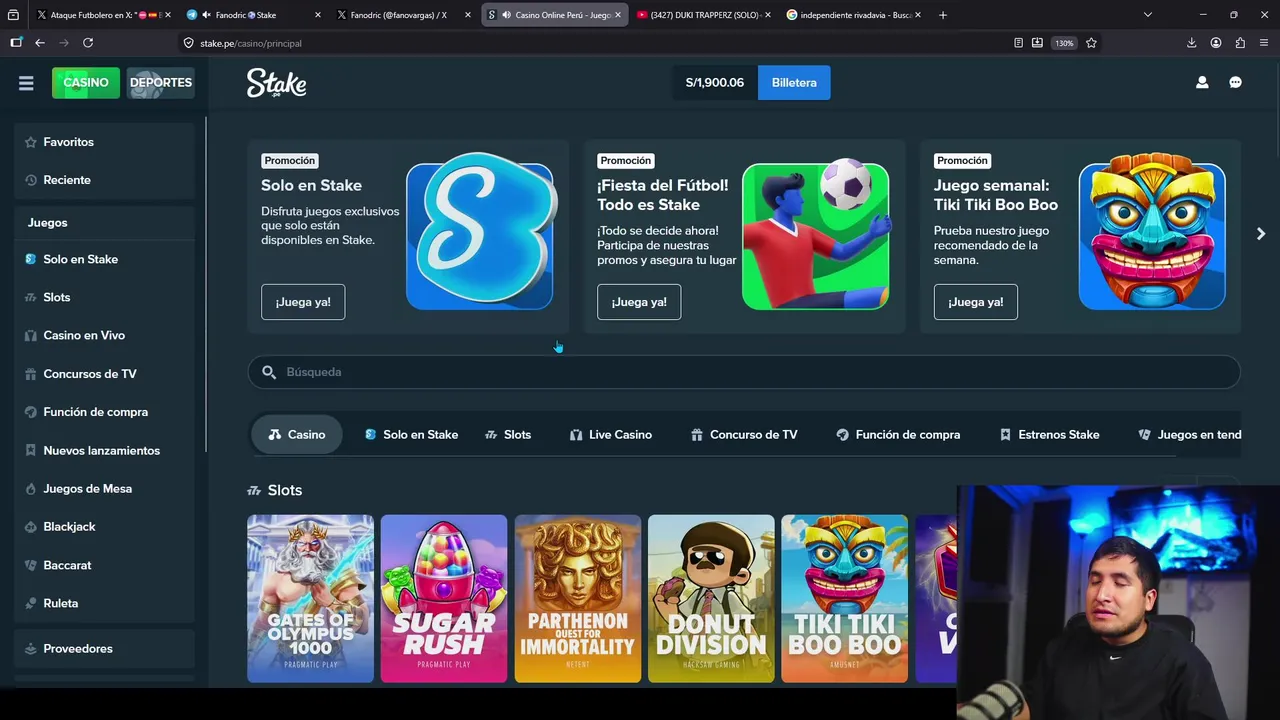The width and height of the screenshot is (1280, 720).
Task: Click ¡Juega ya! on Tiki Tiki Boo Boo promo
Action: pos(975,302)
